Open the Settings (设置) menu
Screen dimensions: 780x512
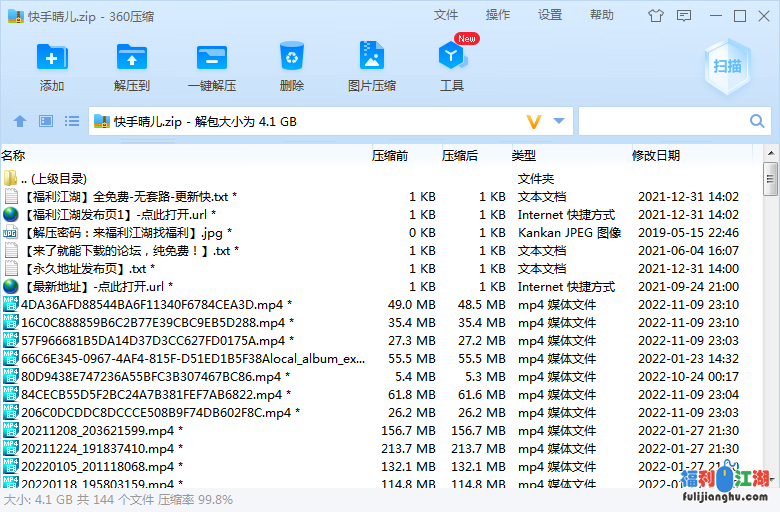click(x=550, y=15)
